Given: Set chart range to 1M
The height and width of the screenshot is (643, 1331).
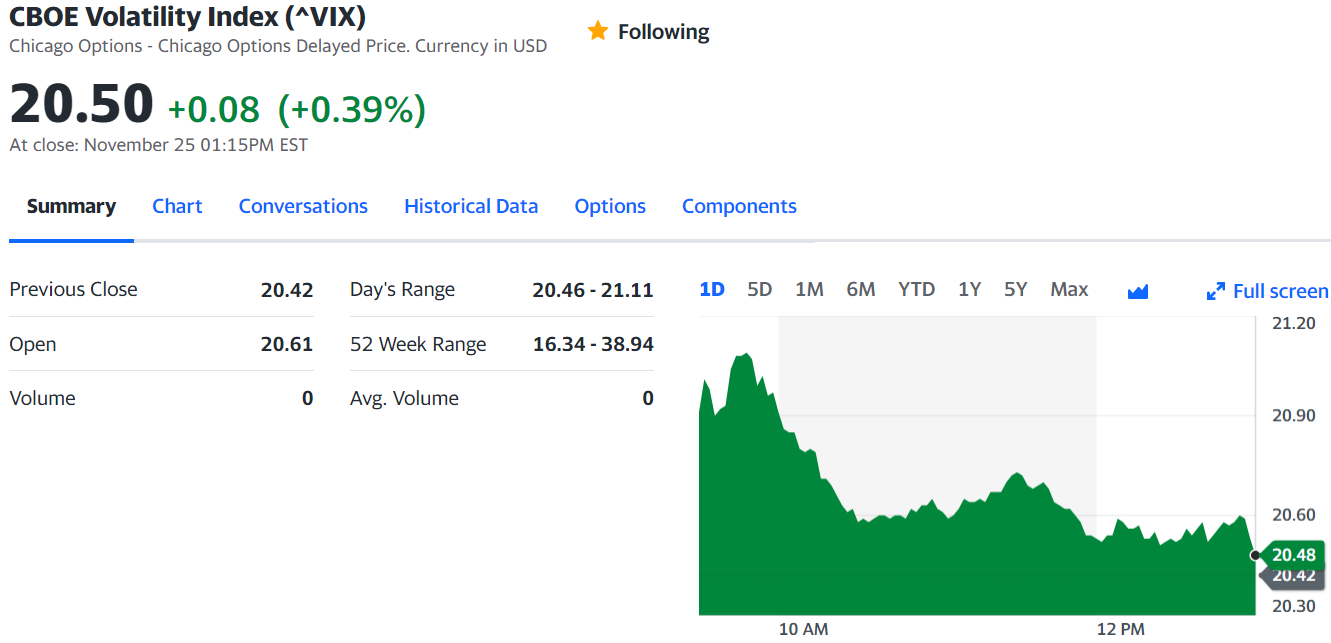Looking at the screenshot, I should 809,289.
